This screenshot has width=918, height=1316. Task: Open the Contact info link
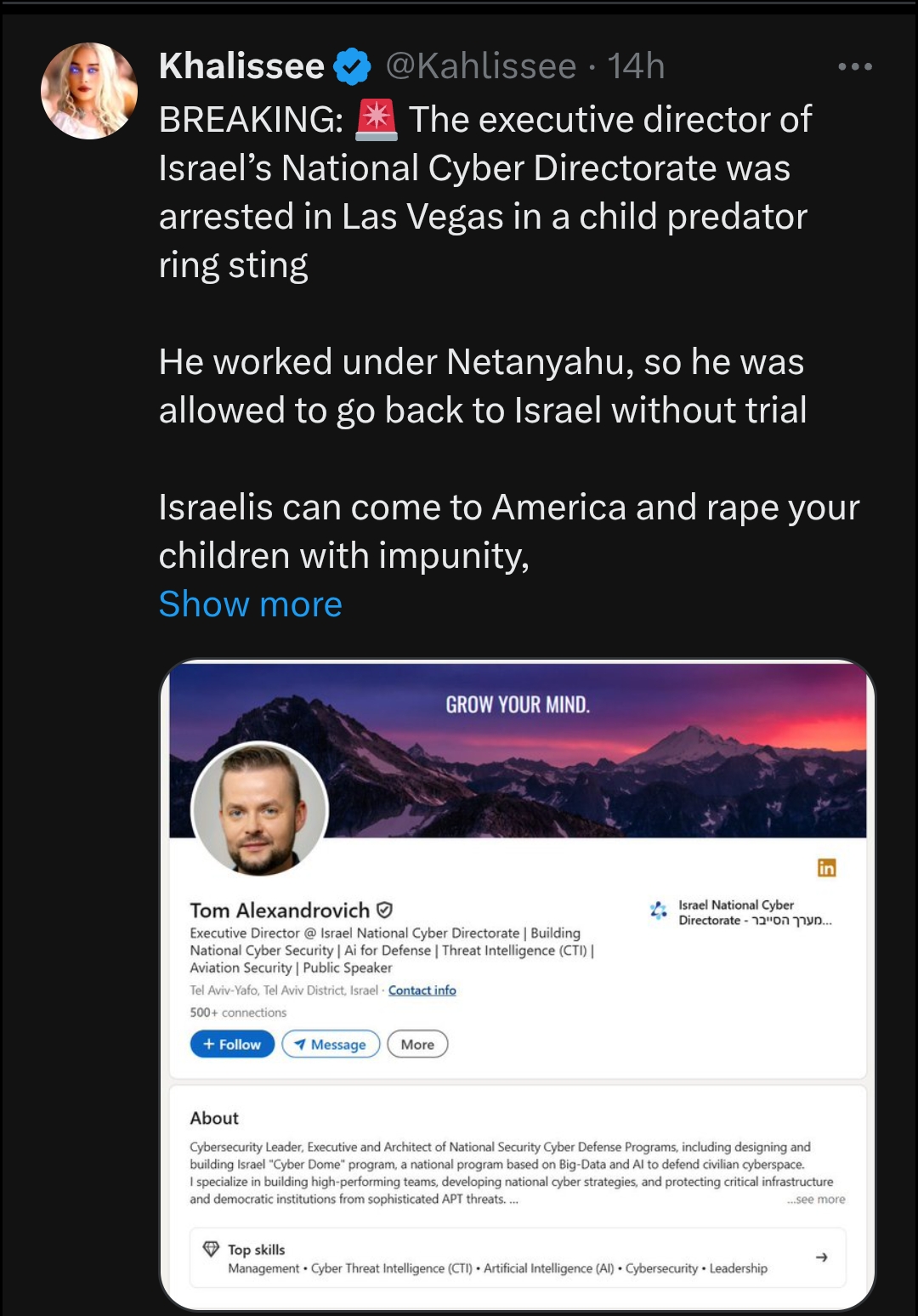click(x=422, y=990)
